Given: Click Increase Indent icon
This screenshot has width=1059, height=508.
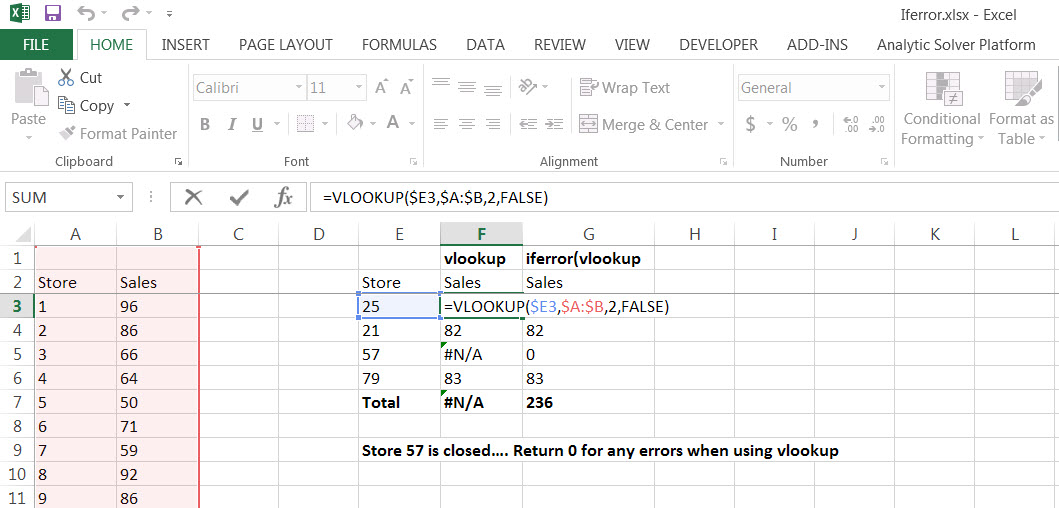Looking at the screenshot, I should click(554, 124).
